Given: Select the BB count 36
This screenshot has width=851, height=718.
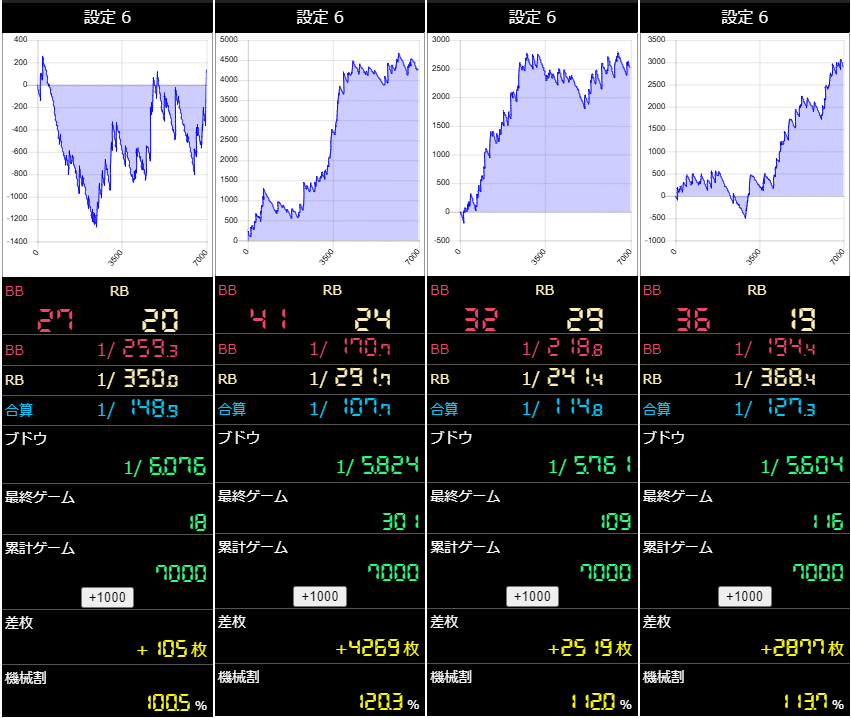Looking at the screenshot, I should pyautogui.click(x=693, y=319).
